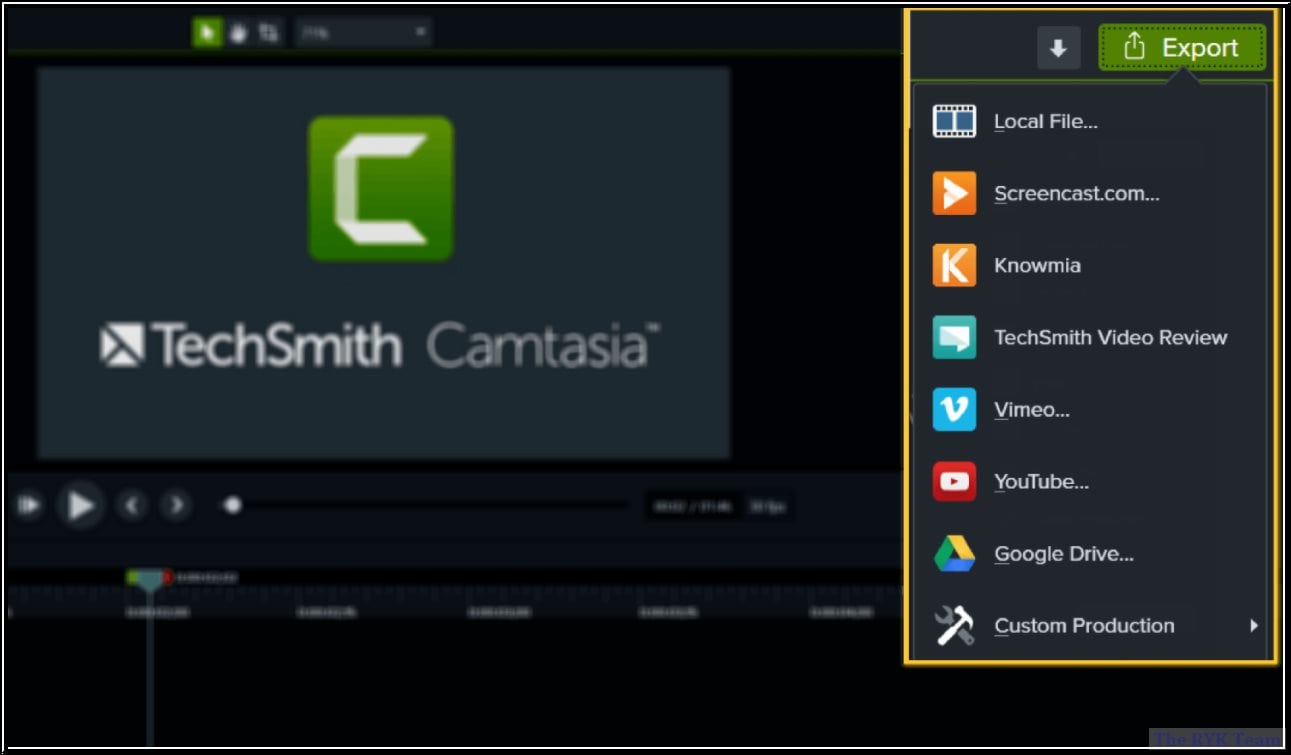Click the Google Drive triangle icon

954,553
